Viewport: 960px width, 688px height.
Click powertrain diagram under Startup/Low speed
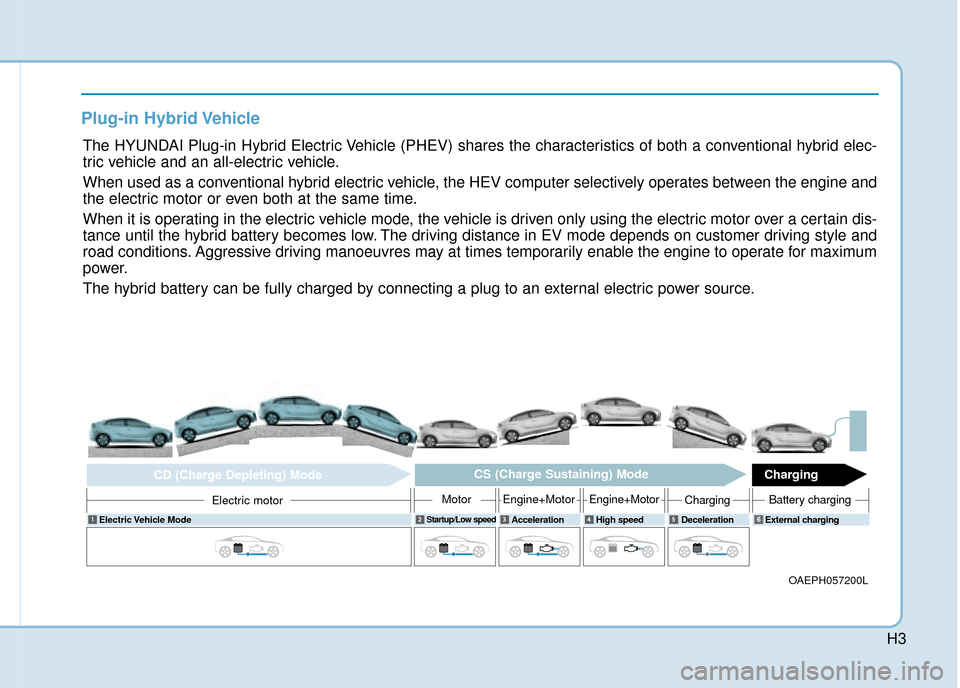tap(455, 547)
